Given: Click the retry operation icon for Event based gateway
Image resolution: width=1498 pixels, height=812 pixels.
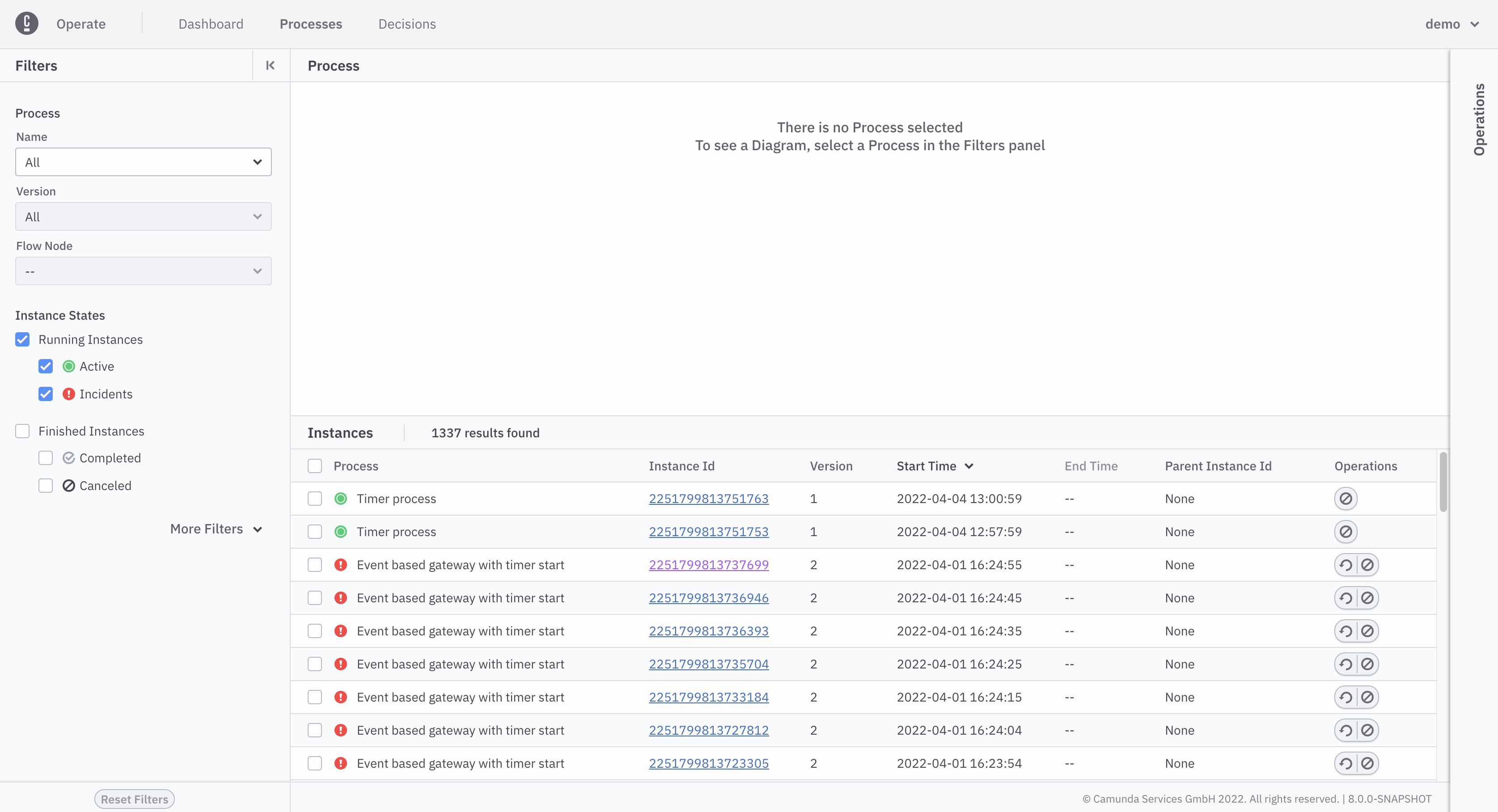Looking at the screenshot, I should [x=1344, y=564].
